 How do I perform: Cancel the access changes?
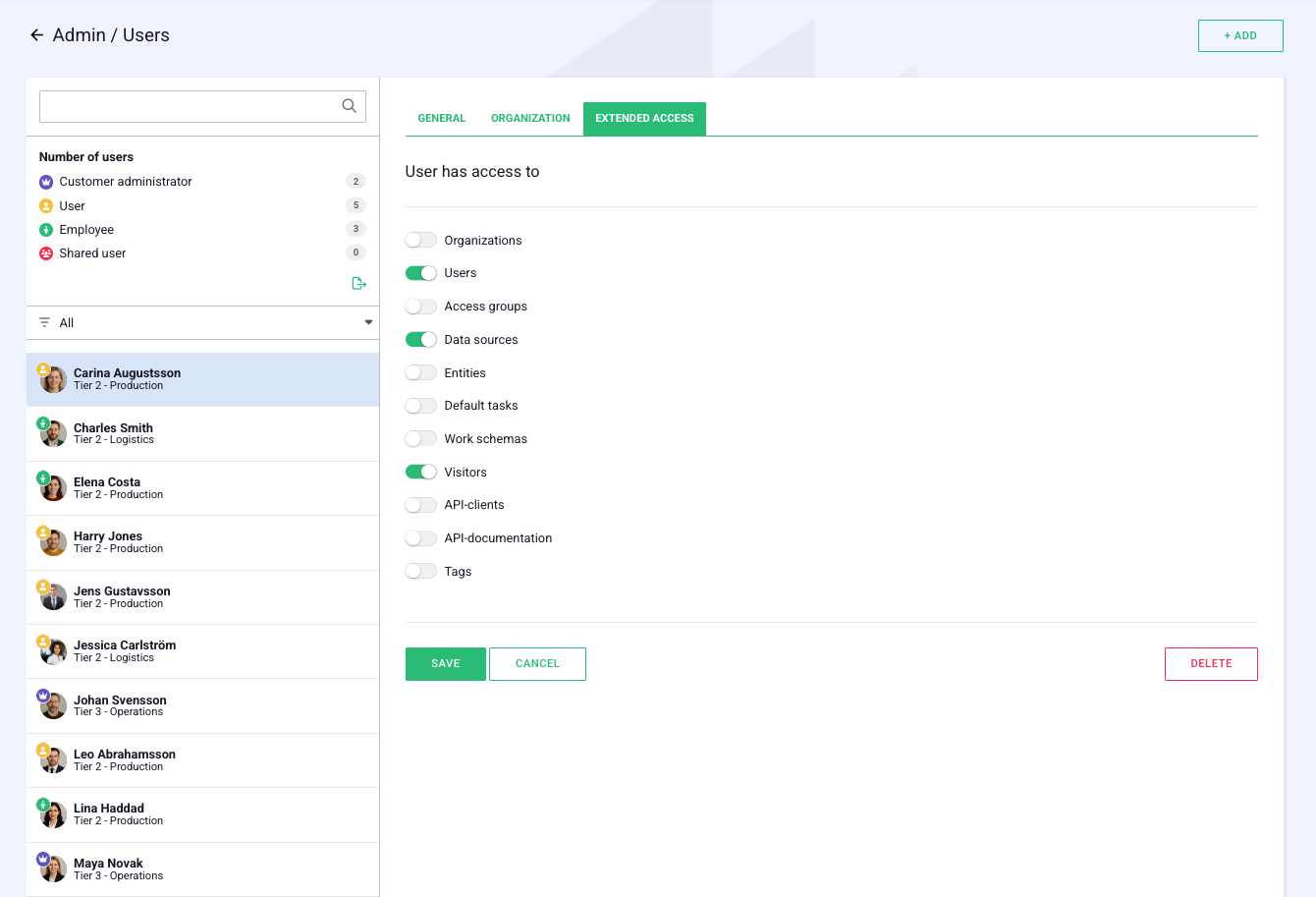coord(537,664)
